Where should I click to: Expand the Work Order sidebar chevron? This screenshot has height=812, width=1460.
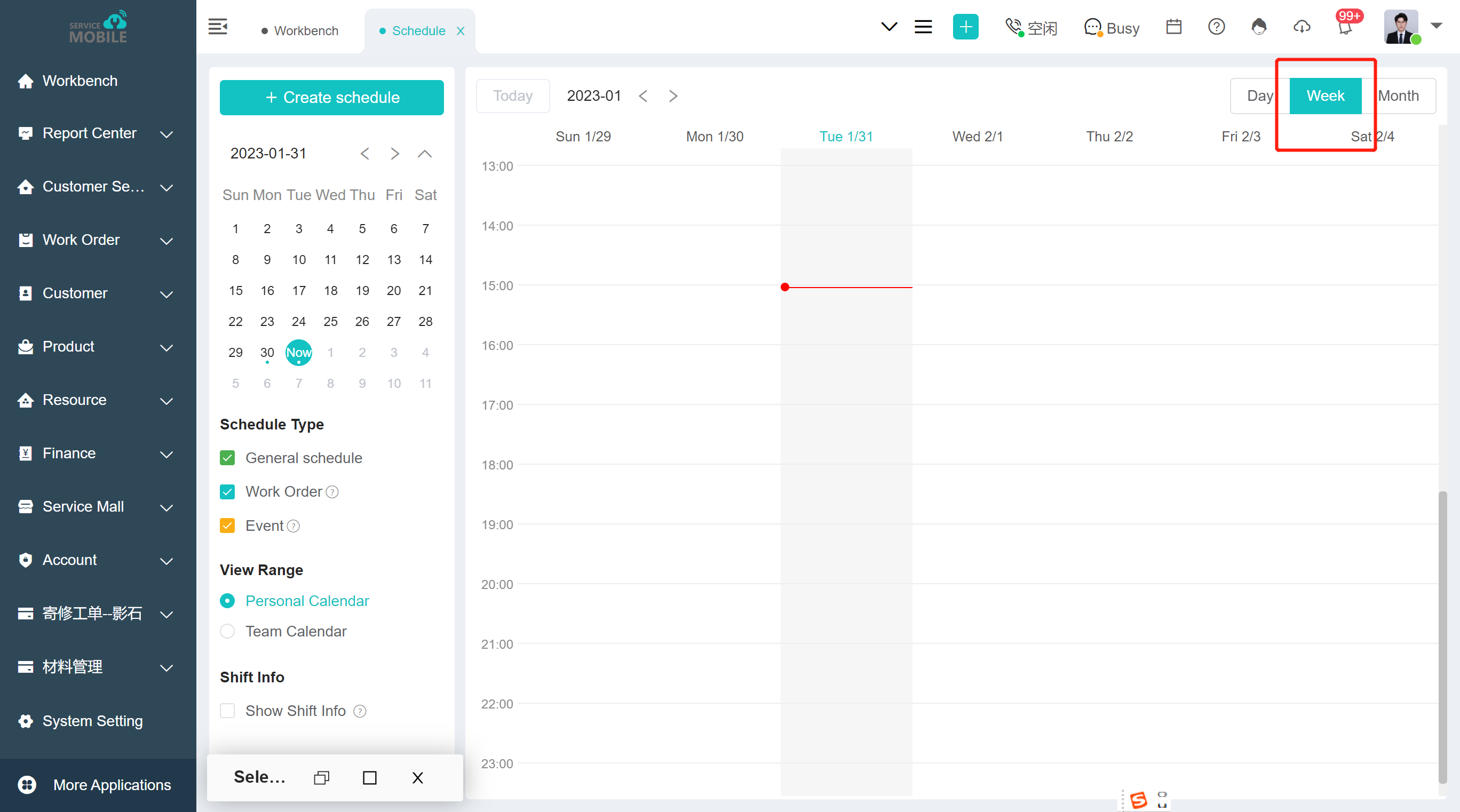click(166, 241)
